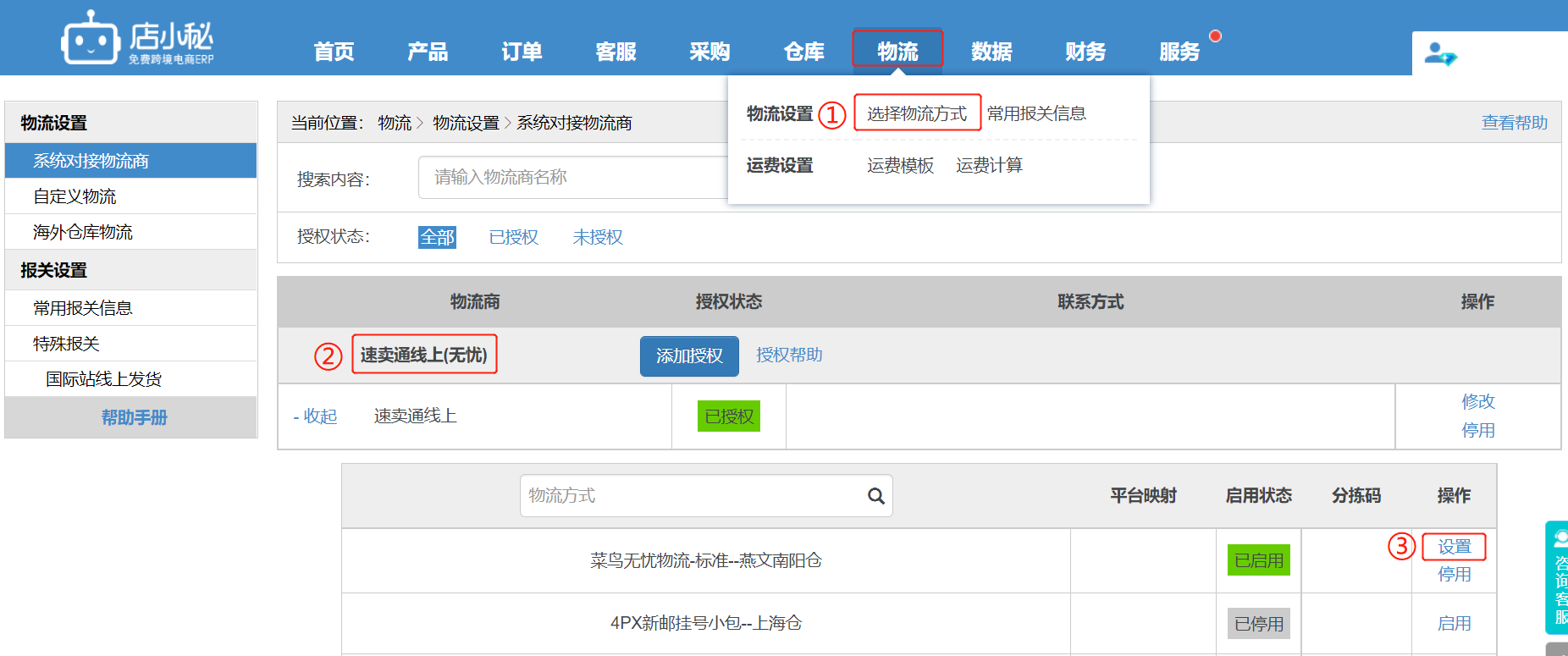Click 菜鸟无忧物流-标准--燕文南阳仓 row text

706,560
